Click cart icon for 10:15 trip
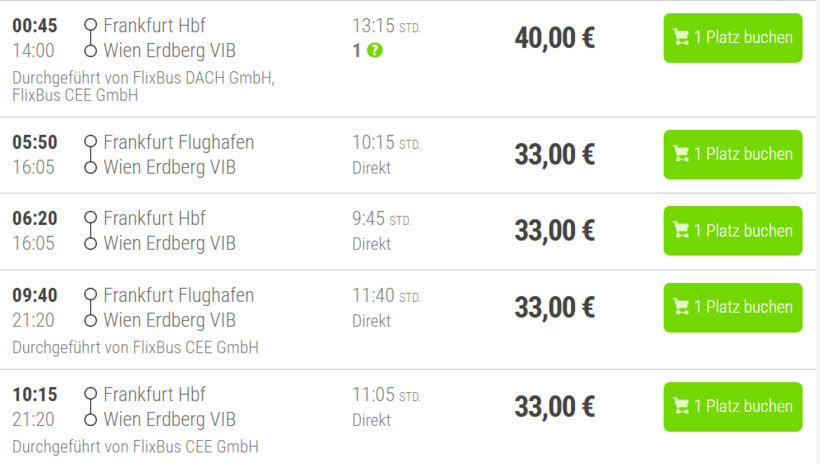The image size is (820, 464). pos(681,407)
